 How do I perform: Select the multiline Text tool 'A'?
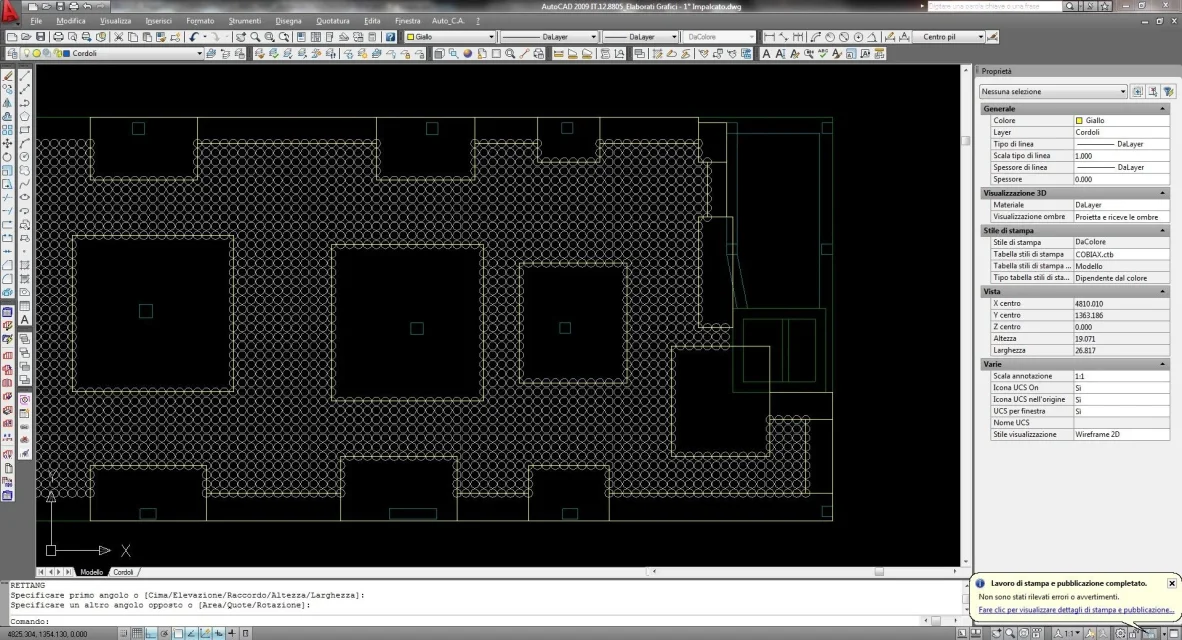(25, 320)
